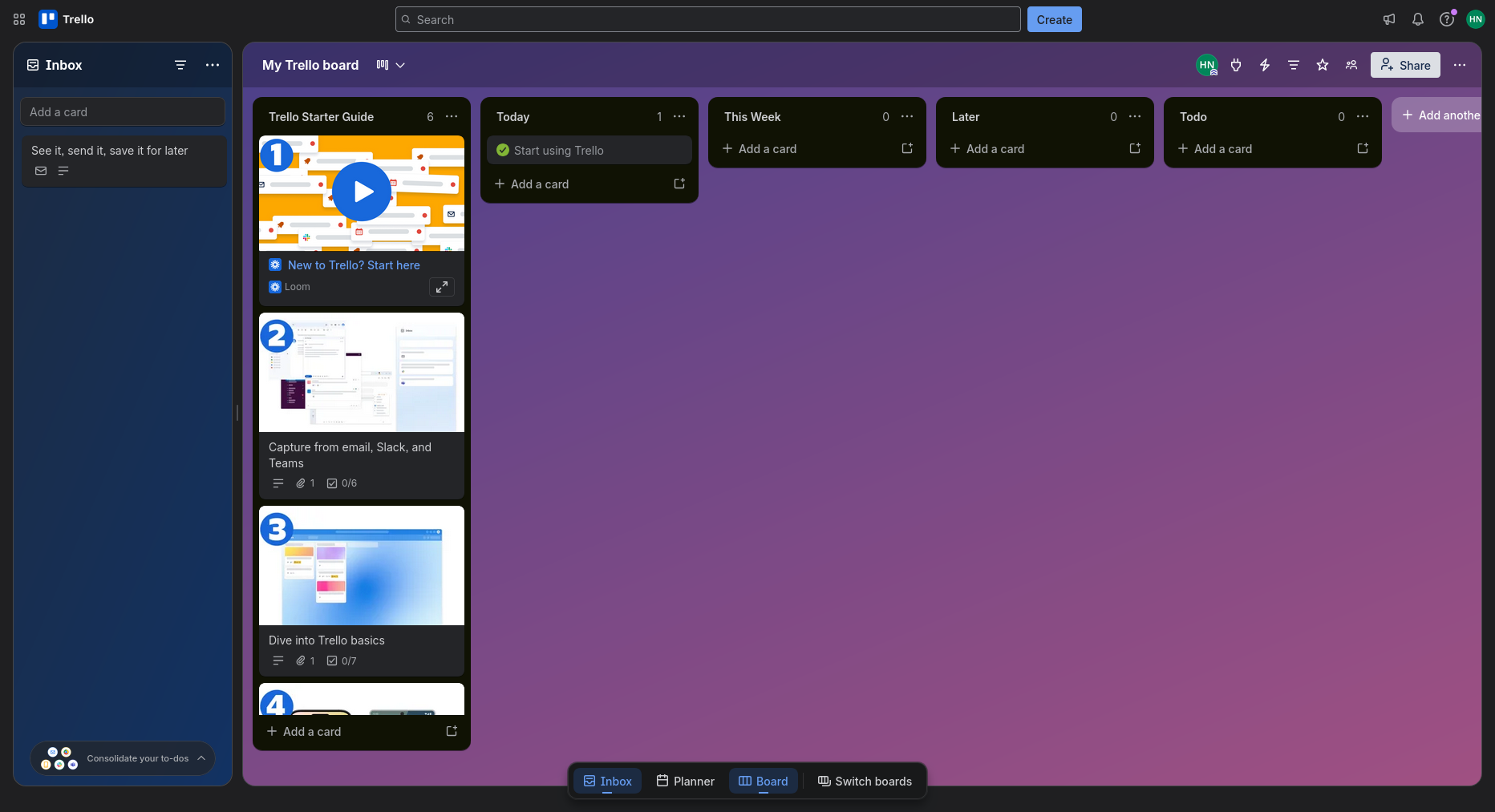Click the Inbox panel heading
The height and width of the screenshot is (812, 1495).
coord(63,65)
